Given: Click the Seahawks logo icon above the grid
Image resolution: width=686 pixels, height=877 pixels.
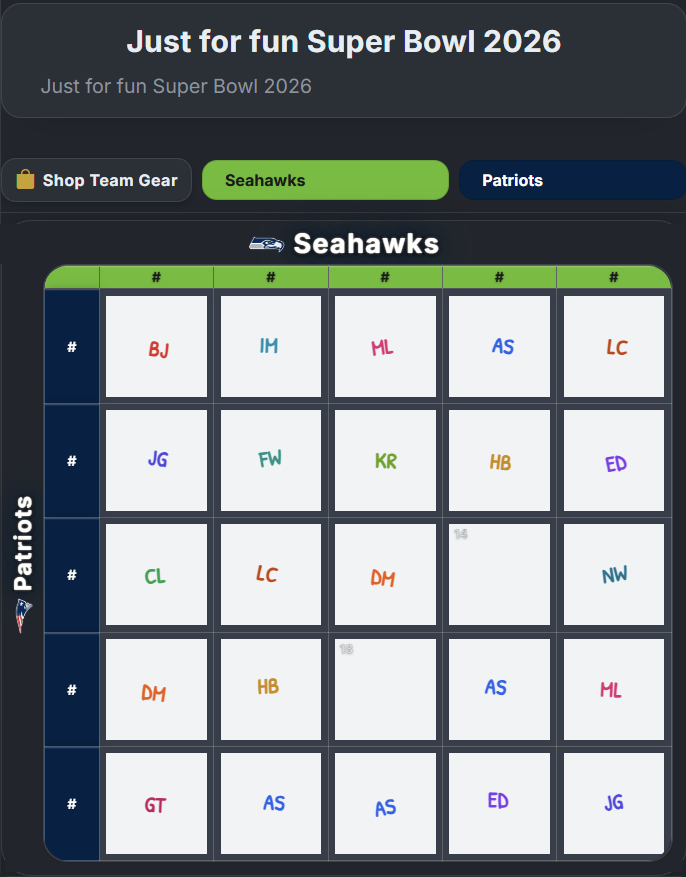Looking at the screenshot, I should tap(267, 242).
